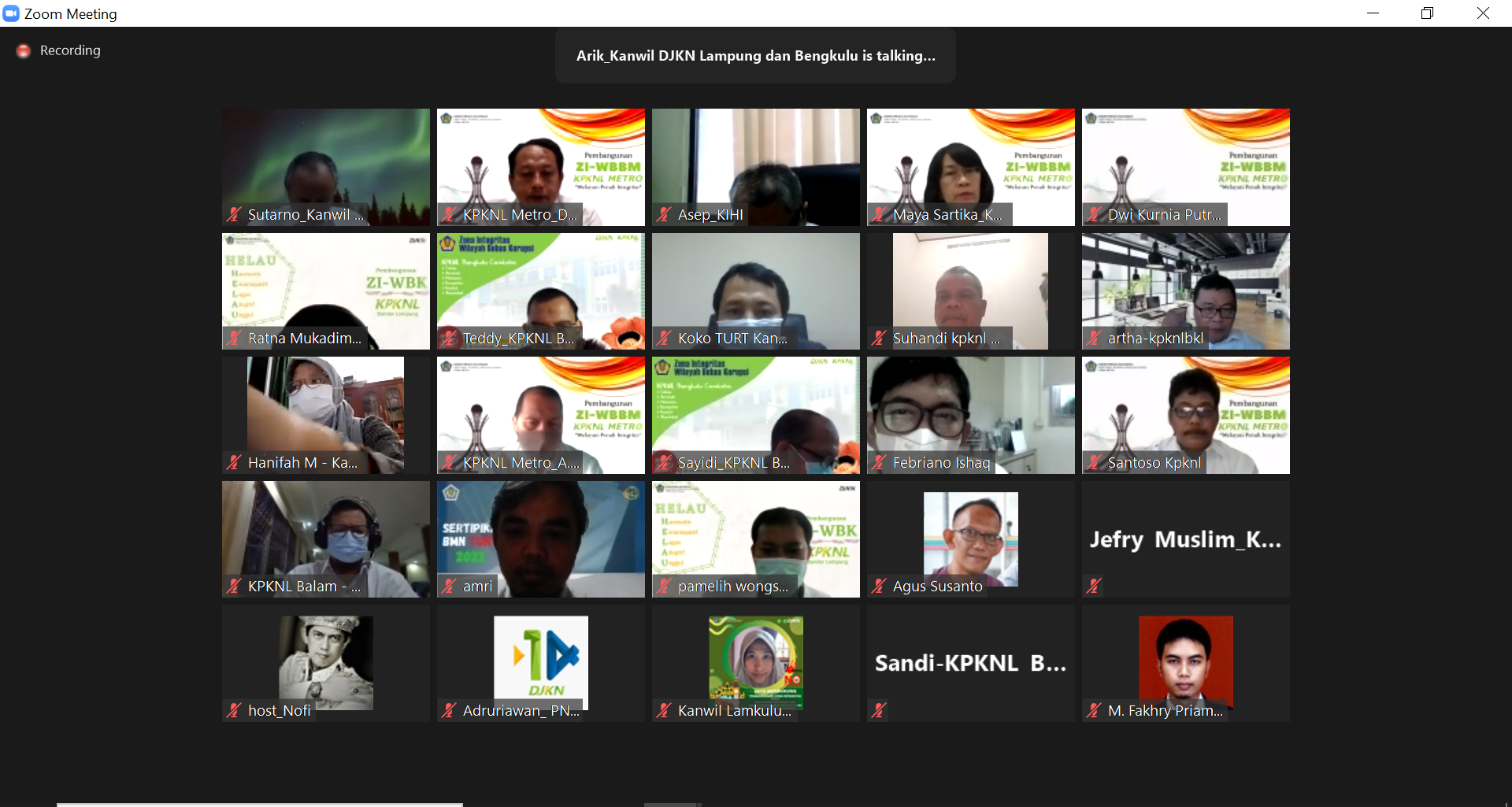Click the red Recording indicator icon
The image size is (1512, 807).
(24, 50)
